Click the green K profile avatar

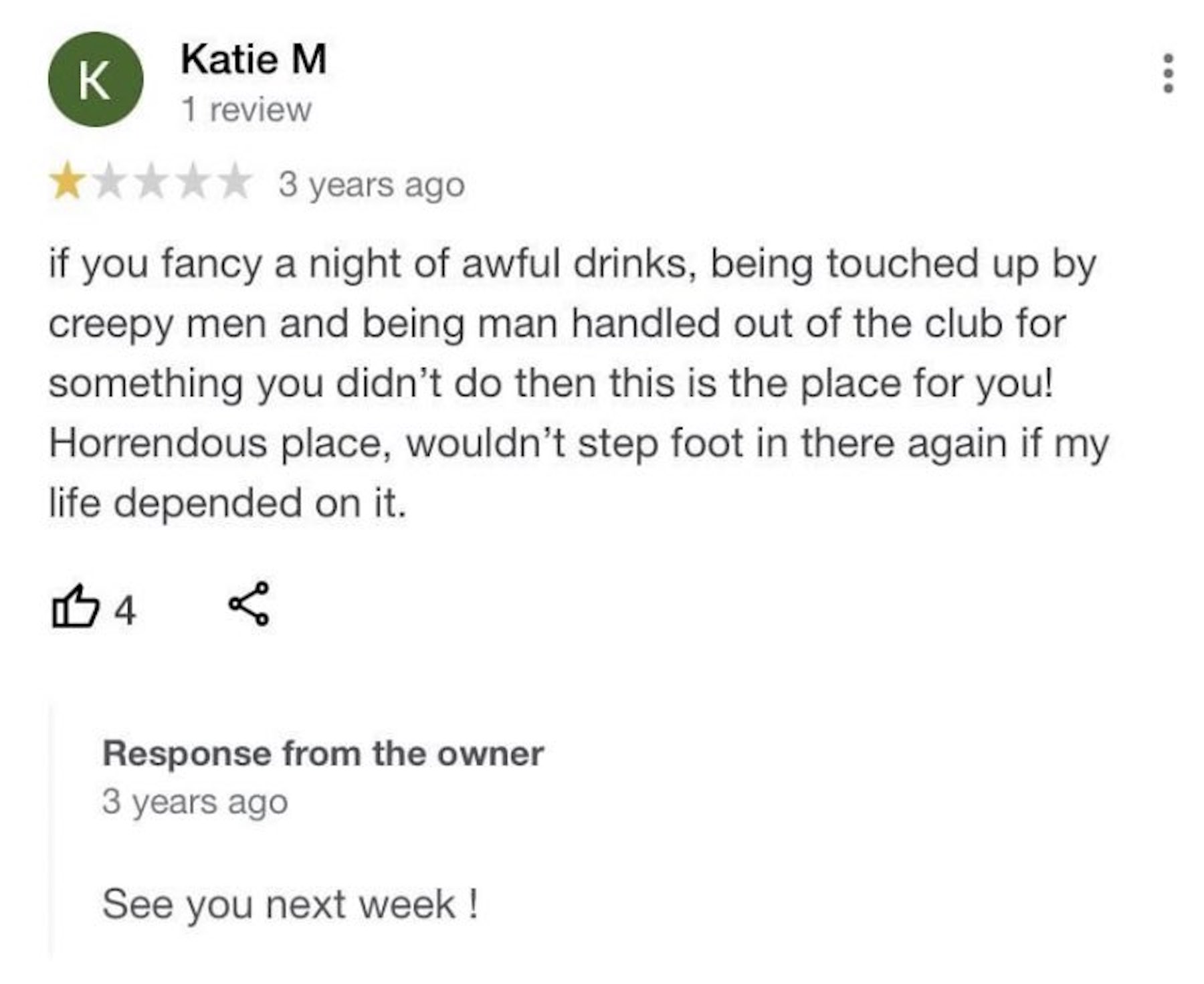click(95, 80)
